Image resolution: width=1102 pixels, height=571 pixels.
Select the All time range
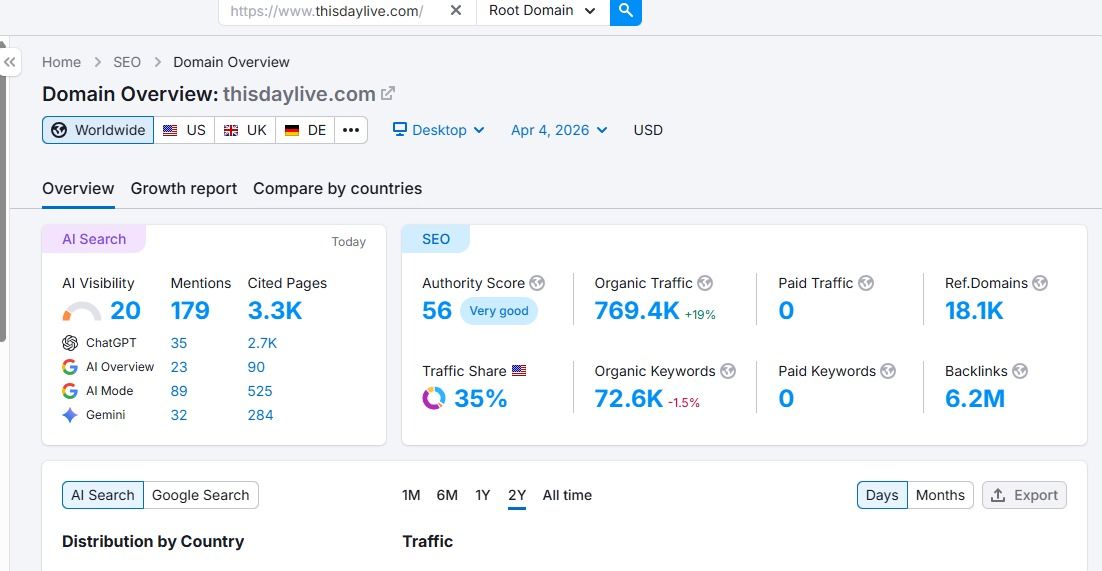(x=567, y=495)
